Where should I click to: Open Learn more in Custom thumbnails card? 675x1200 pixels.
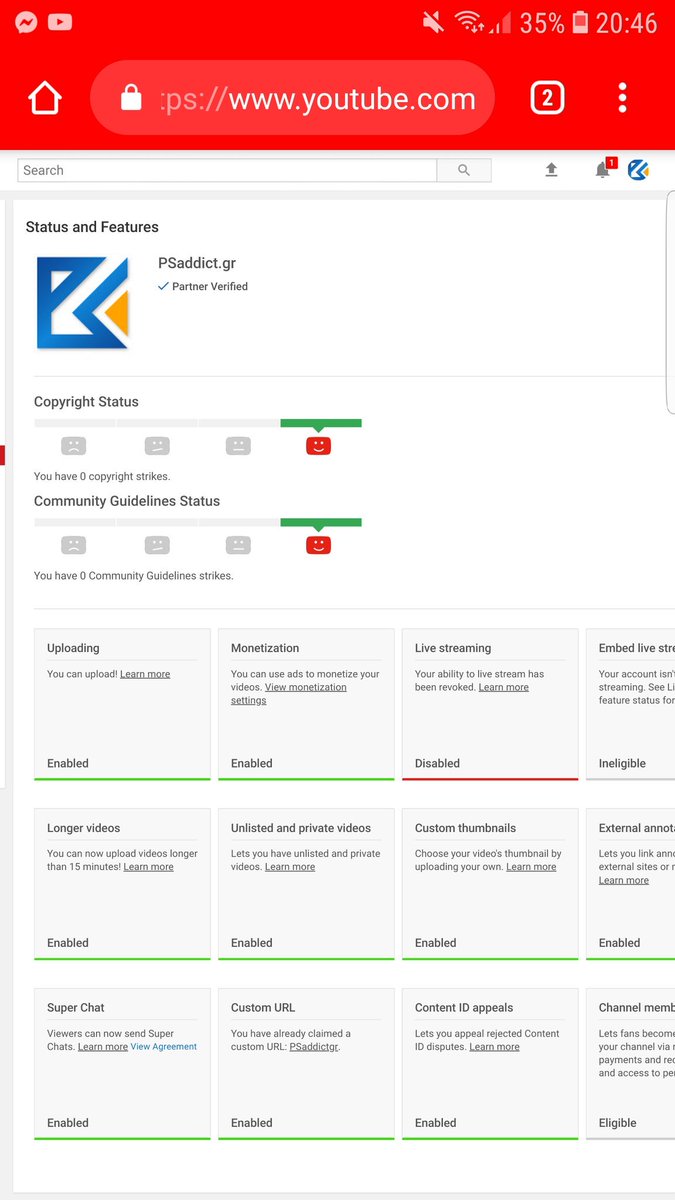[531, 867]
